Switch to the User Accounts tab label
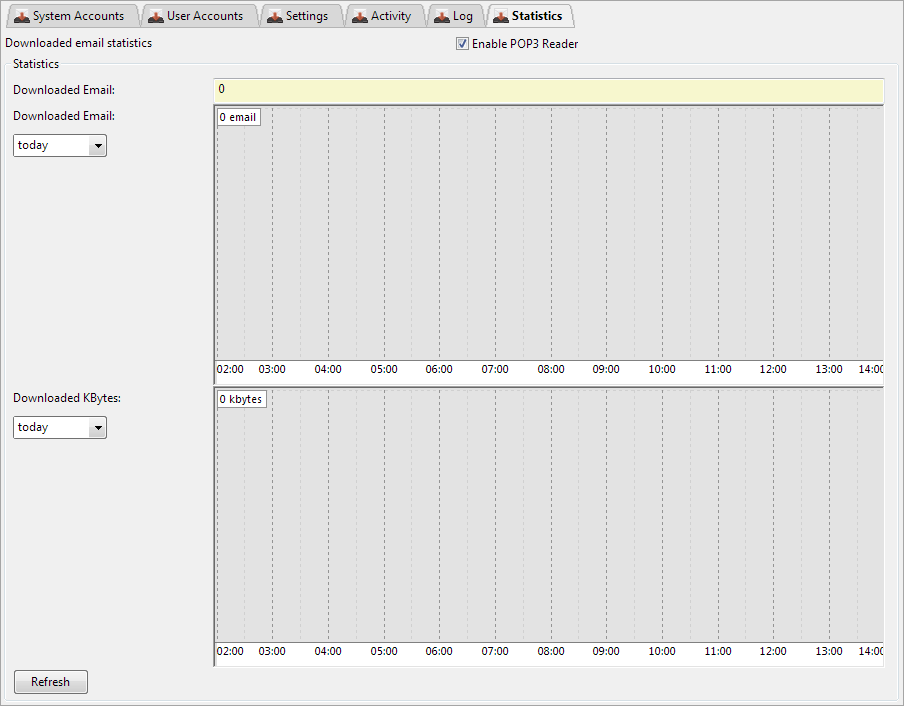The width and height of the screenshot is (904, 706). coord(204,16)
